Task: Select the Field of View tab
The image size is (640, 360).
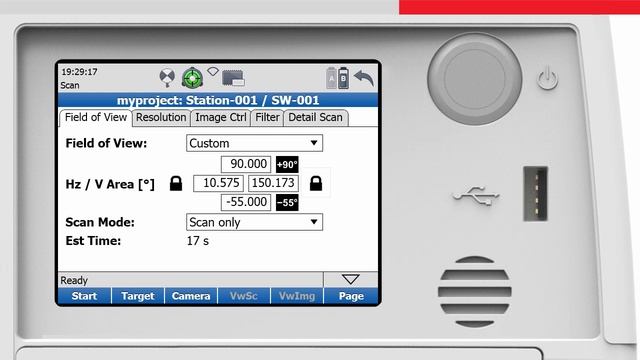Action: (x=96, y=118)
